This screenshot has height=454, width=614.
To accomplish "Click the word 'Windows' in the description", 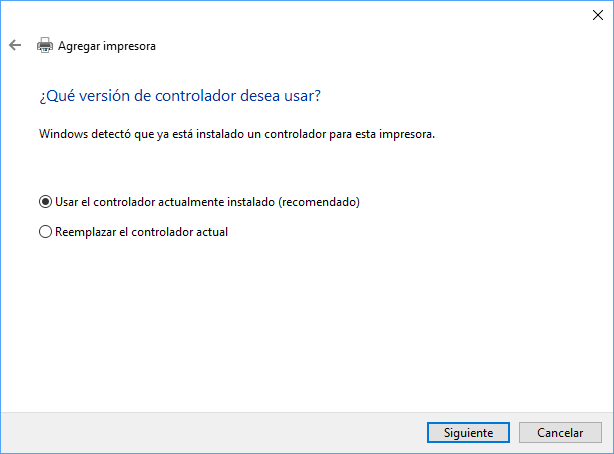I will pos(62,133).
